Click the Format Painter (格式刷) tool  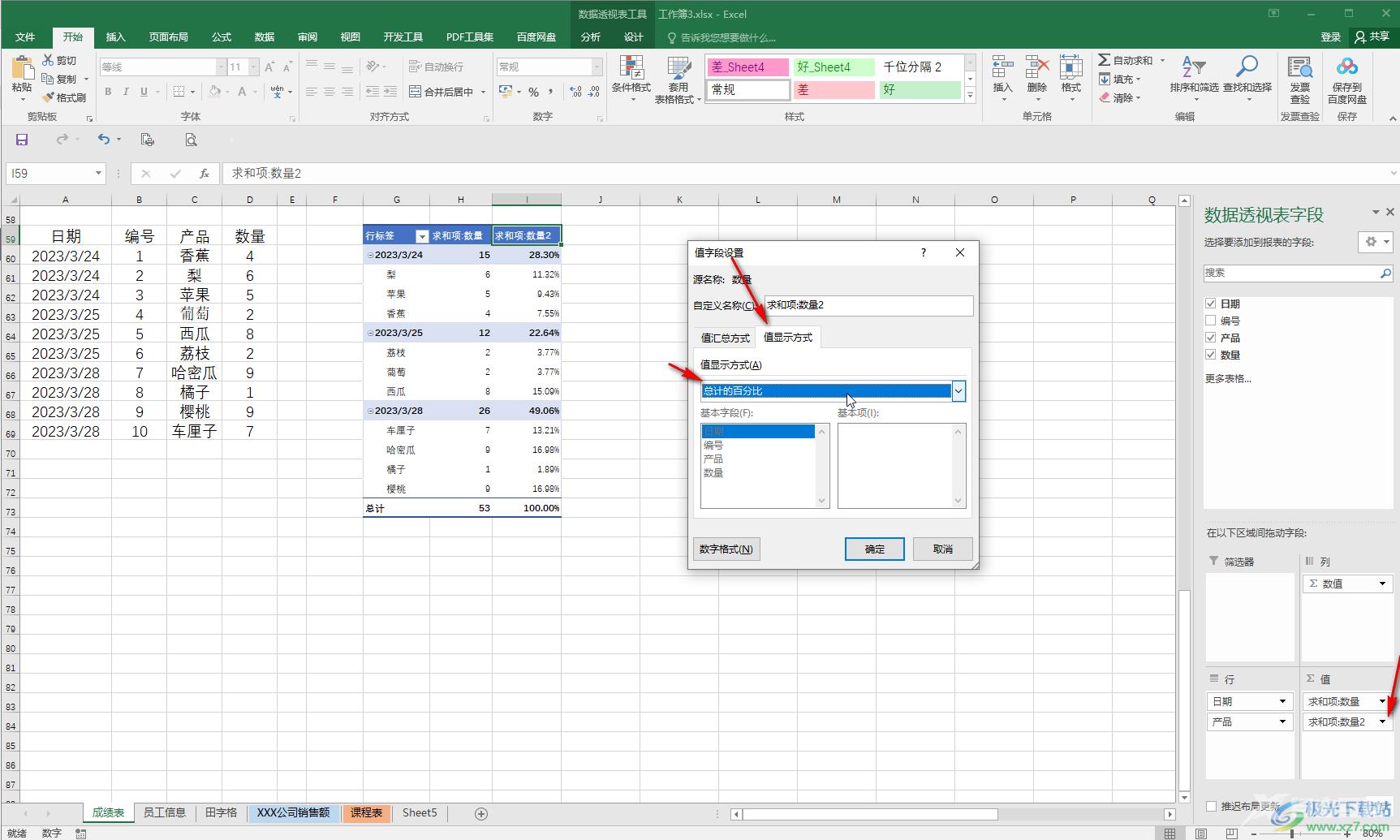tap(64, 97)
